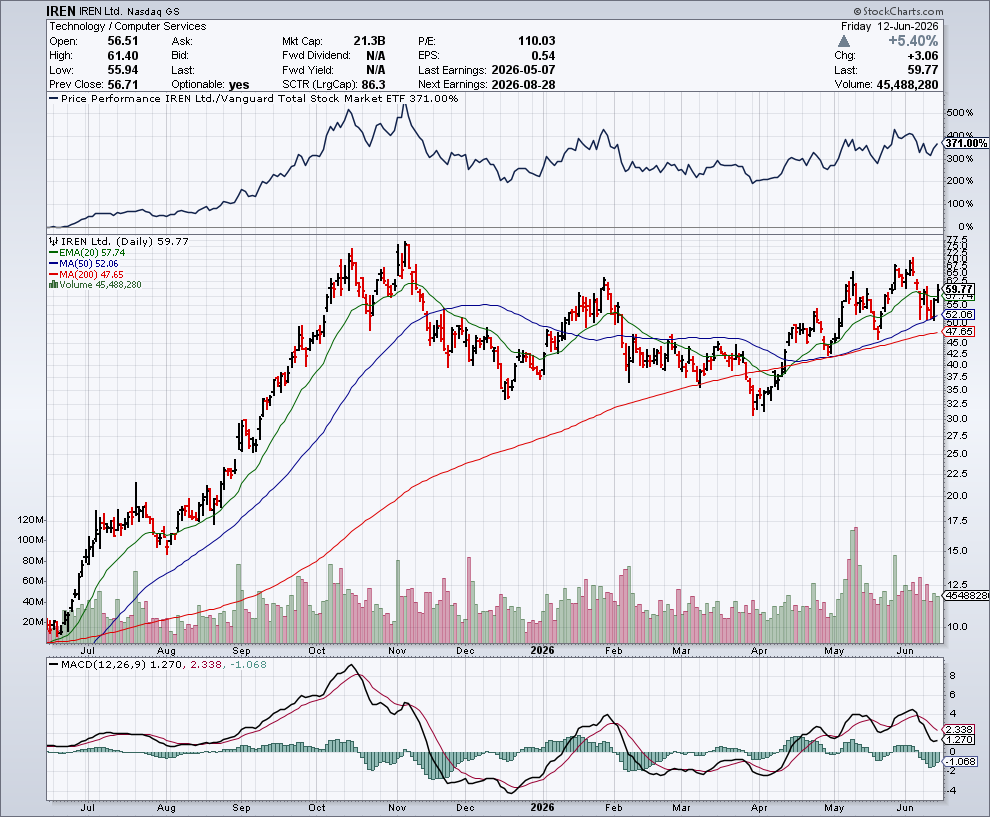
Task: Click the up-arrow triangle beside +5.40%
Action: 844,41
